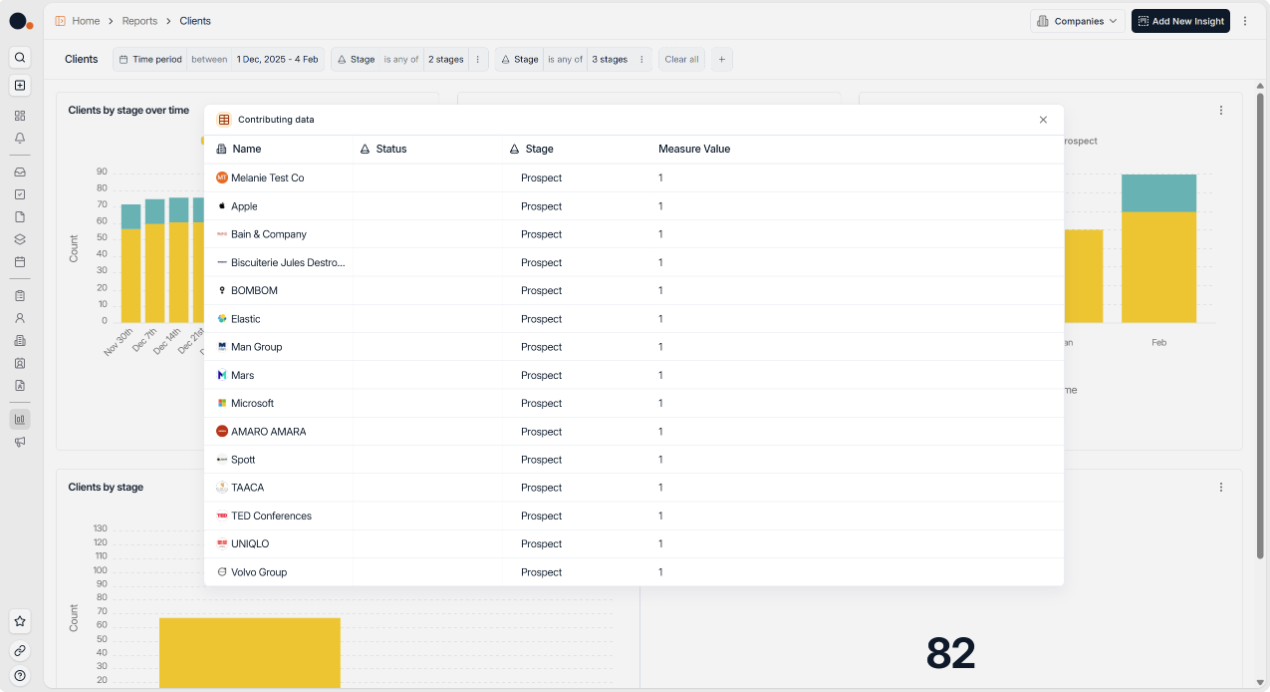Sort by the Stage column header
Viewport: 1270px width, 692px height.
coord(539,149)
